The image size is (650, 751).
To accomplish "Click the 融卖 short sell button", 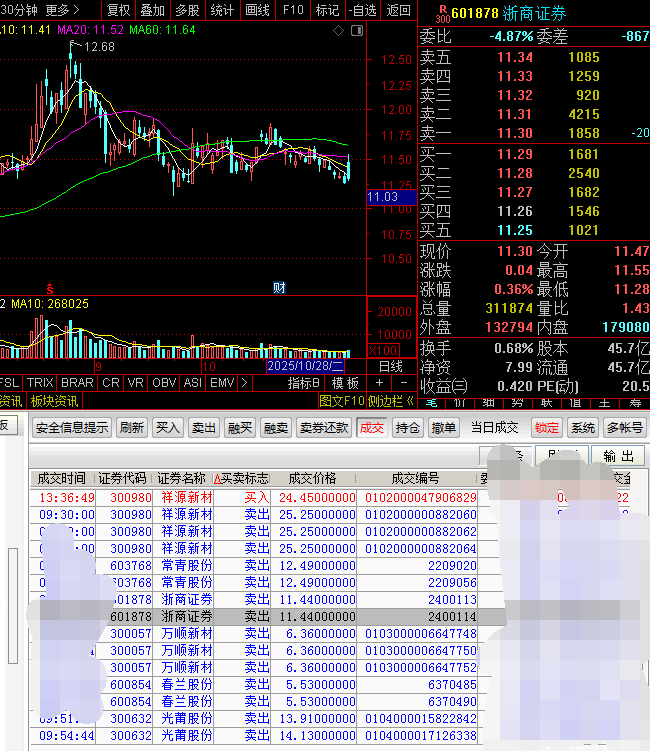I will tap(276, 428).
